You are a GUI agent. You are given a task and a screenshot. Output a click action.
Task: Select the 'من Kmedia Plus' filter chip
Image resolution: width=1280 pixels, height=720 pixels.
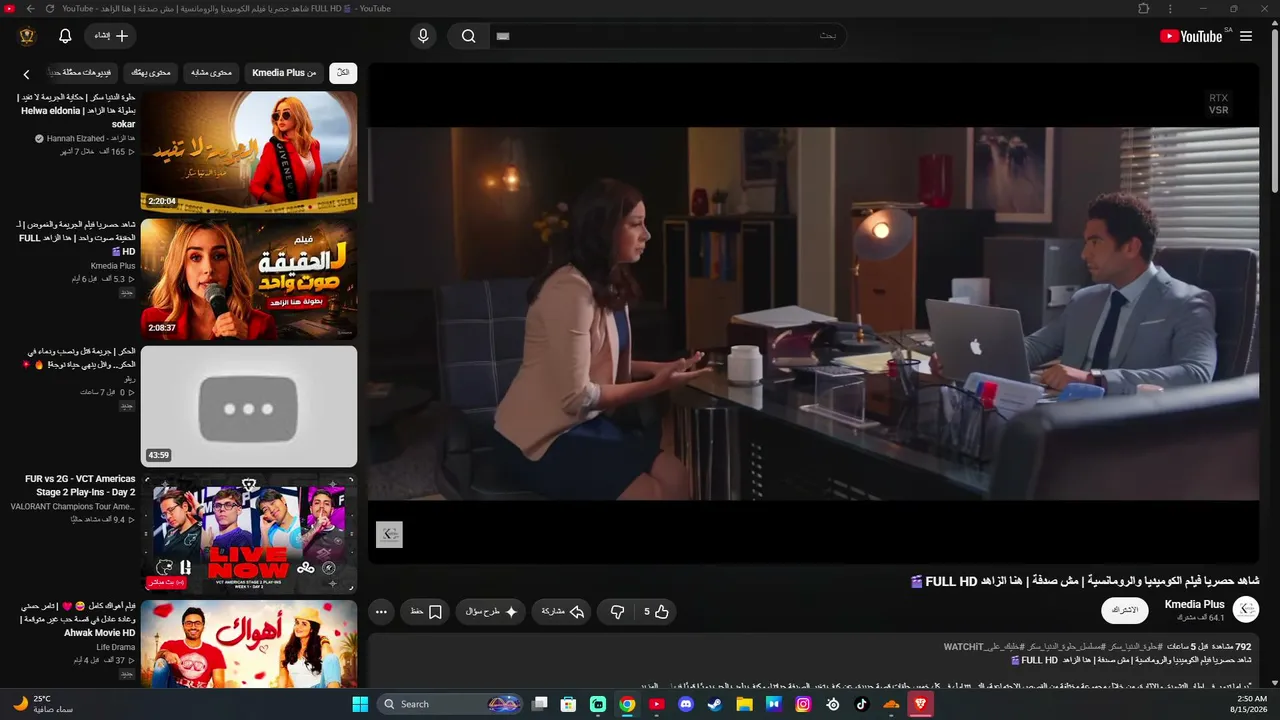[x=284, y=73]
